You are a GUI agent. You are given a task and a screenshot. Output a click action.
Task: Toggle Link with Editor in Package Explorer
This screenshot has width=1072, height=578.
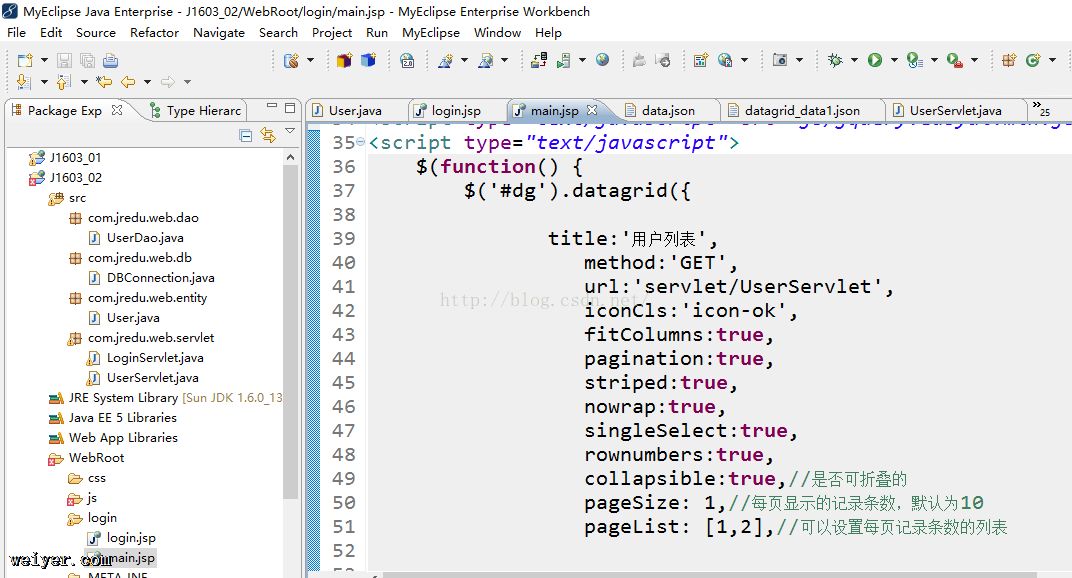pyautogui.click(x=268, y=135)
